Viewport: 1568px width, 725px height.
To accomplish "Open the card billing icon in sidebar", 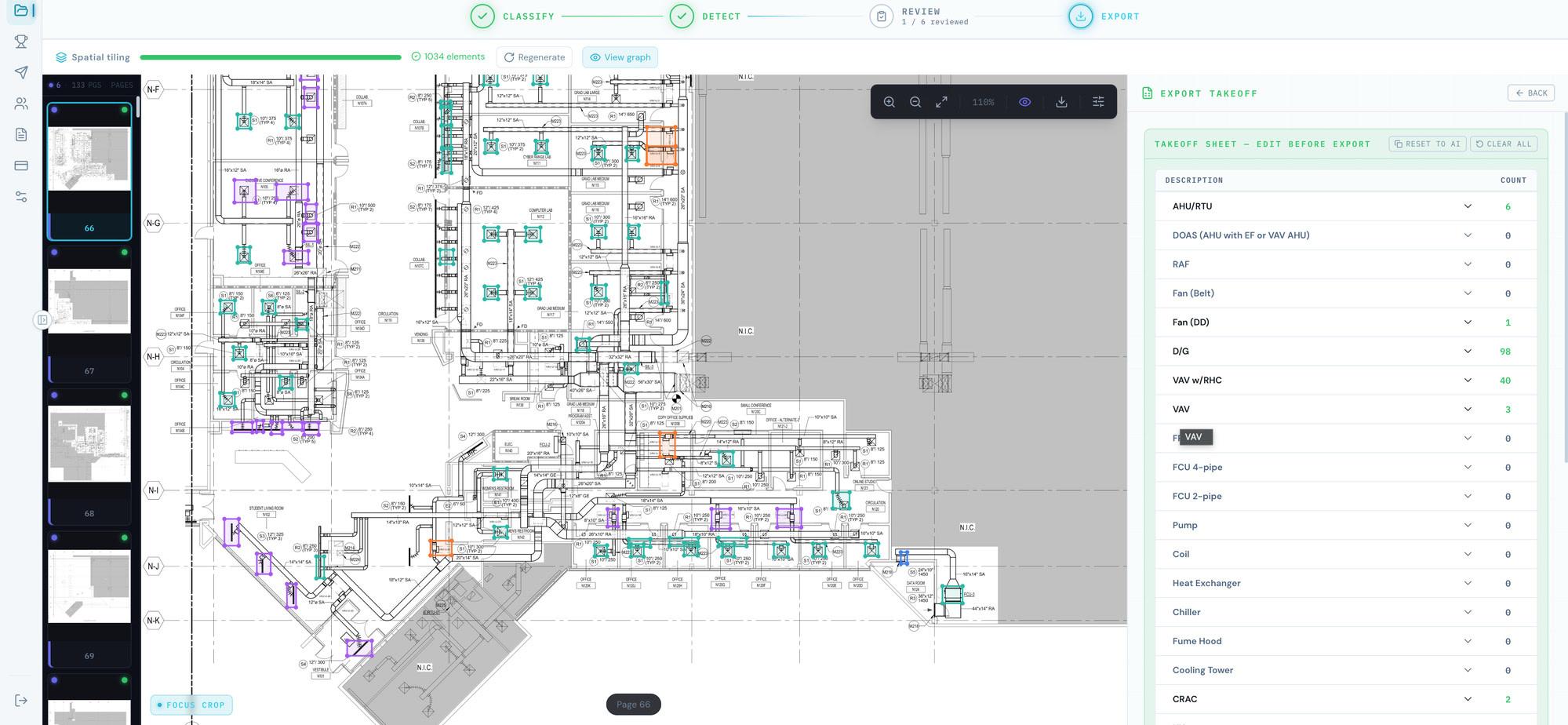I will pyautogui.click(x=21, y=166).
